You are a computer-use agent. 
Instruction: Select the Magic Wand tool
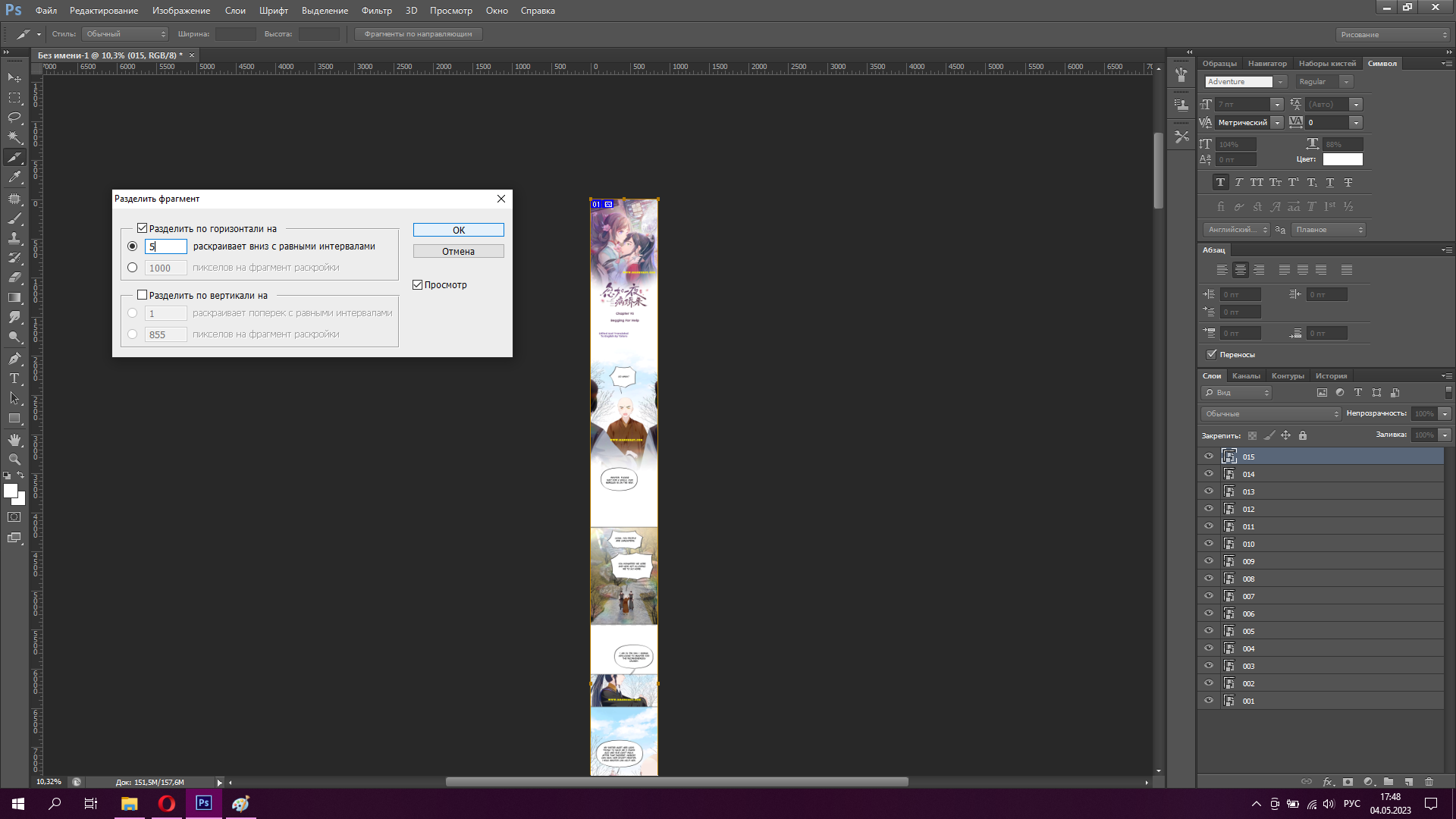pyautogui.click(x=14, y=137)
